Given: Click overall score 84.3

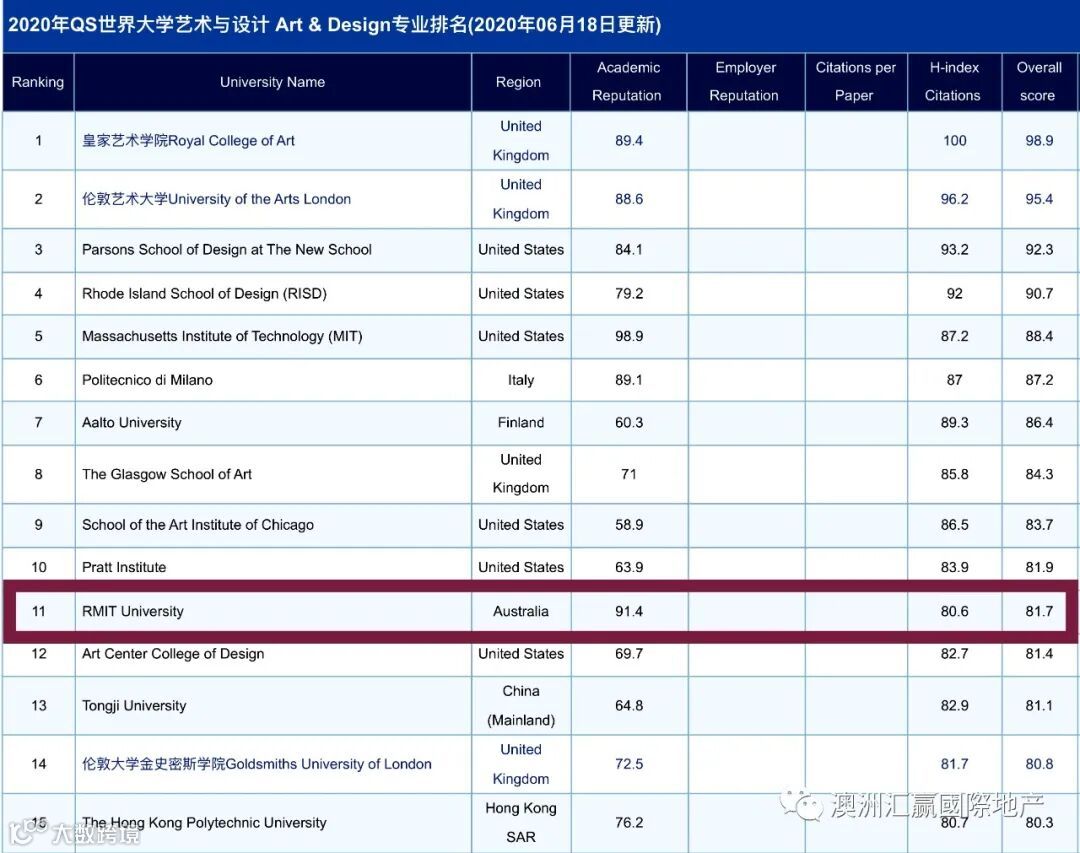Looking at the screenshot, I should click(x=1039, y=474).
